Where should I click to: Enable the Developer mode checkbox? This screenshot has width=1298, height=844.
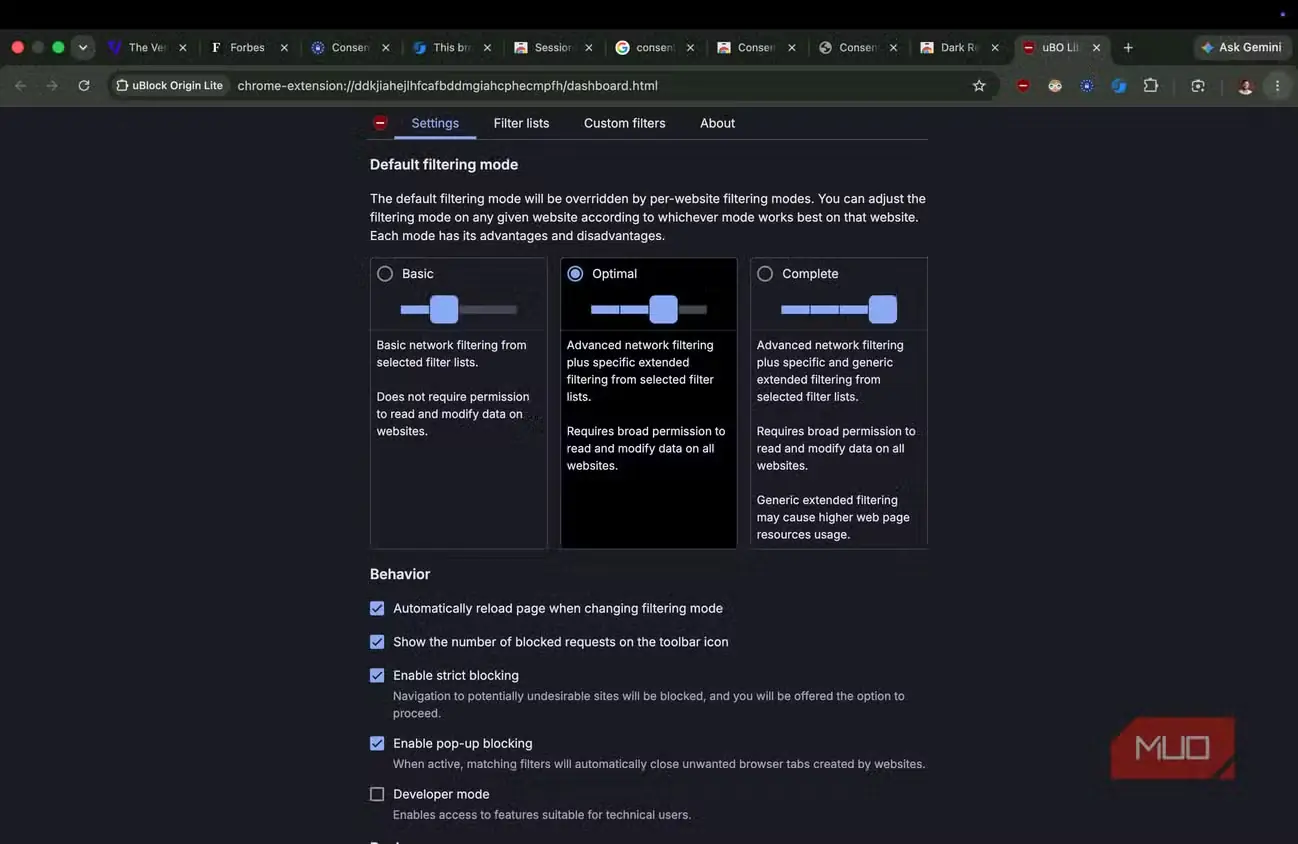377,794
